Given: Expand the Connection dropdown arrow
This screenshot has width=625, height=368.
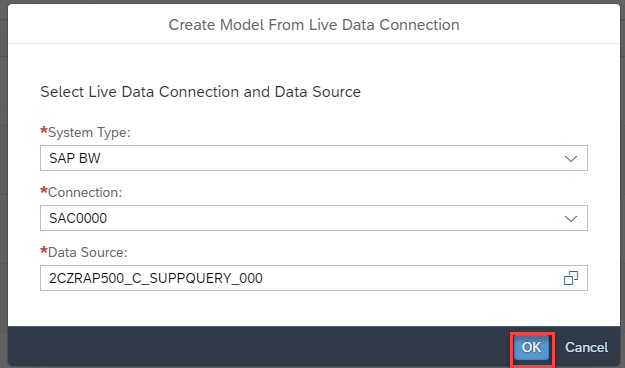Looking at the screenshot, I should tap(571, 219).
